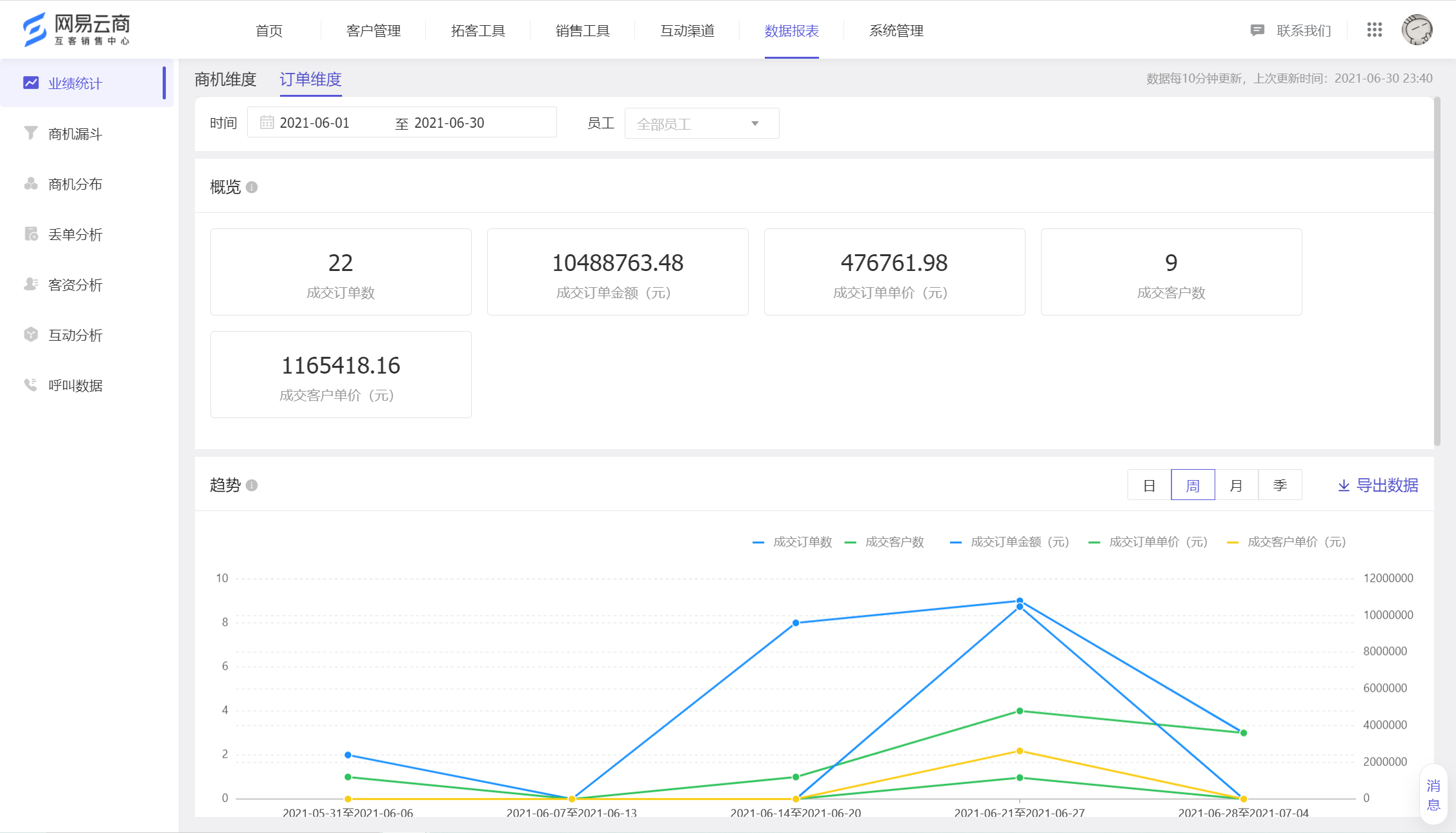The image size is (1456, 833).
Task: Click the 互动分析 cube icon
Action: coord(30,334)
